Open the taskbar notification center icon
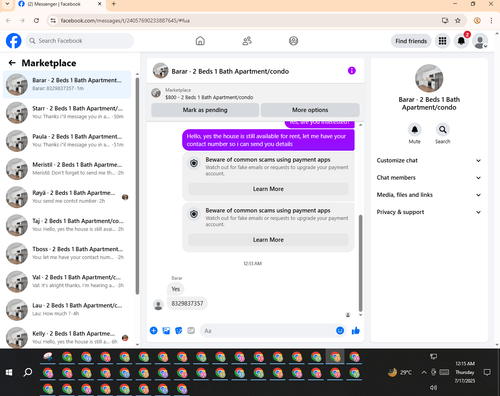The width and height of the screenshot is (500, 396). [x=487, y=372]
